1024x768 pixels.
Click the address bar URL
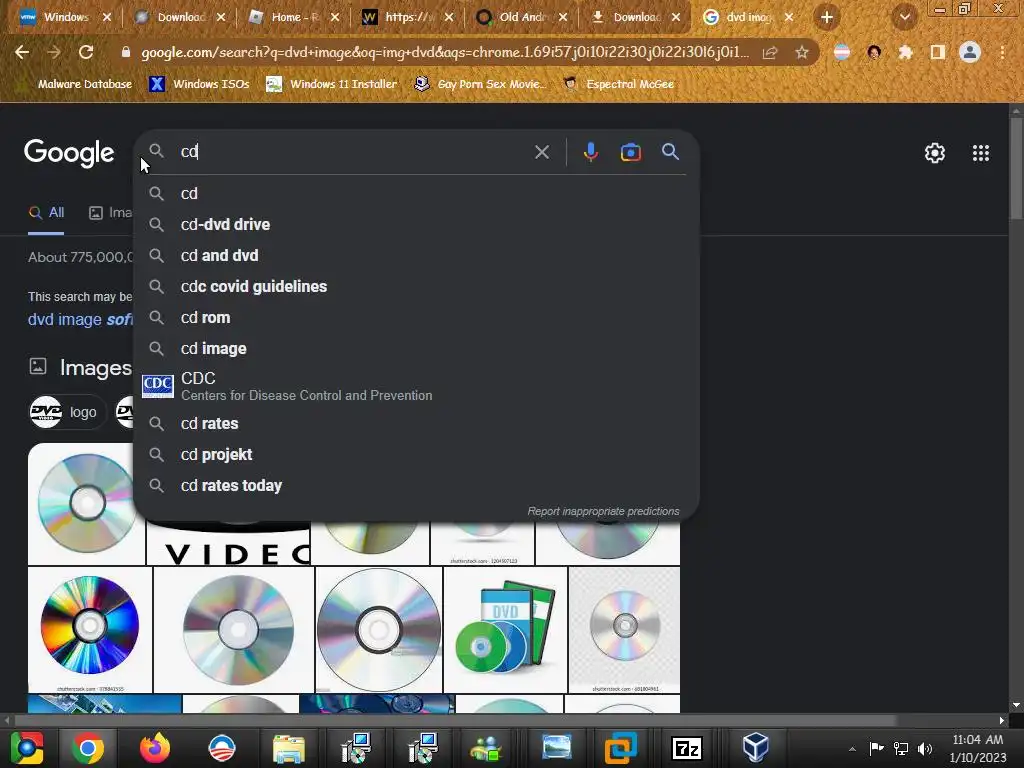click(x=444, y=52)
